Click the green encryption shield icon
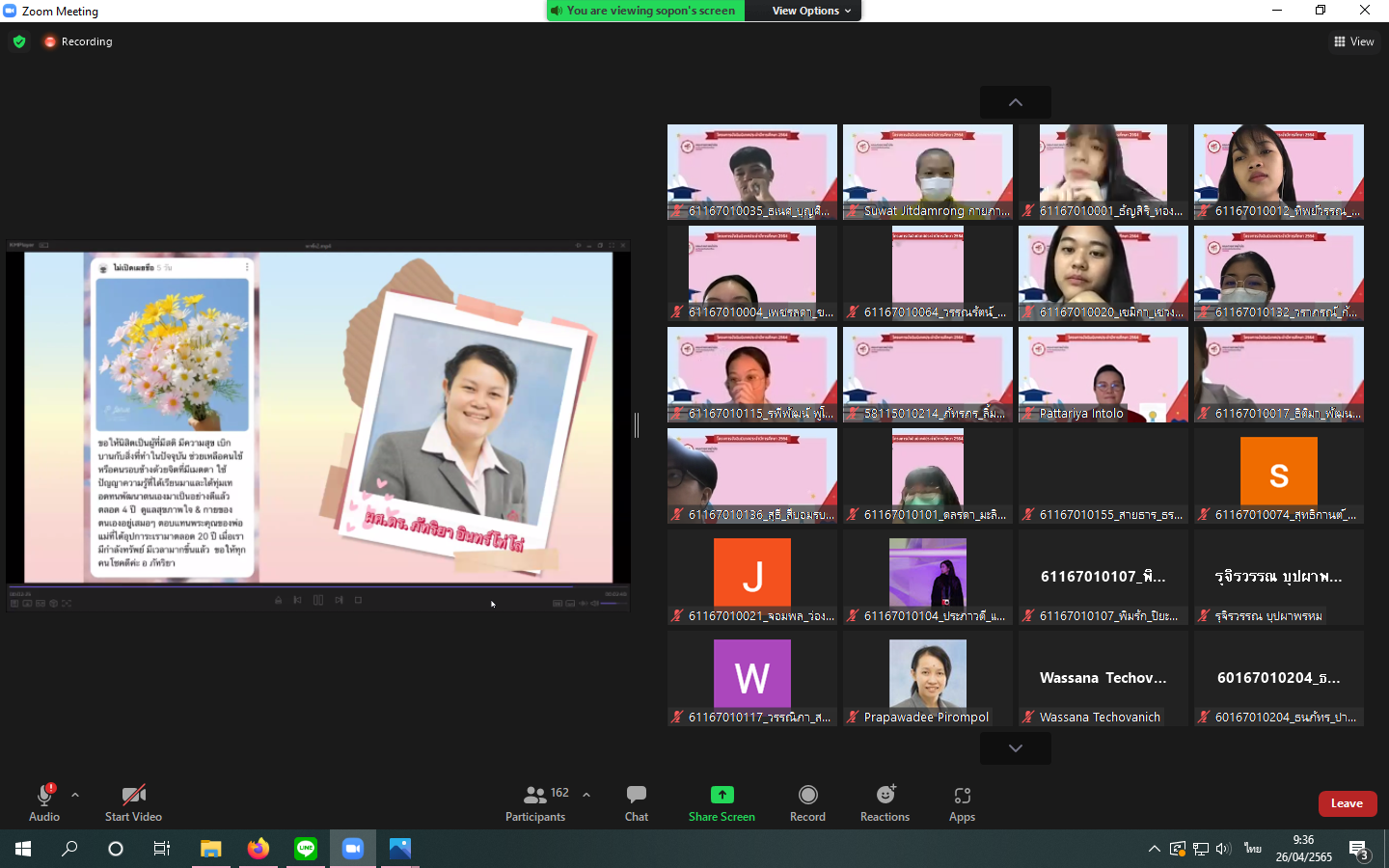This screenshot has height=868, width=1389. point(19,41)
